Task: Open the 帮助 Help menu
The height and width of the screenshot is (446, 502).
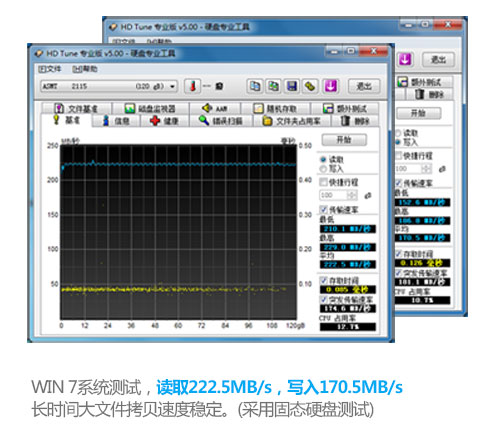Action: 85,69
